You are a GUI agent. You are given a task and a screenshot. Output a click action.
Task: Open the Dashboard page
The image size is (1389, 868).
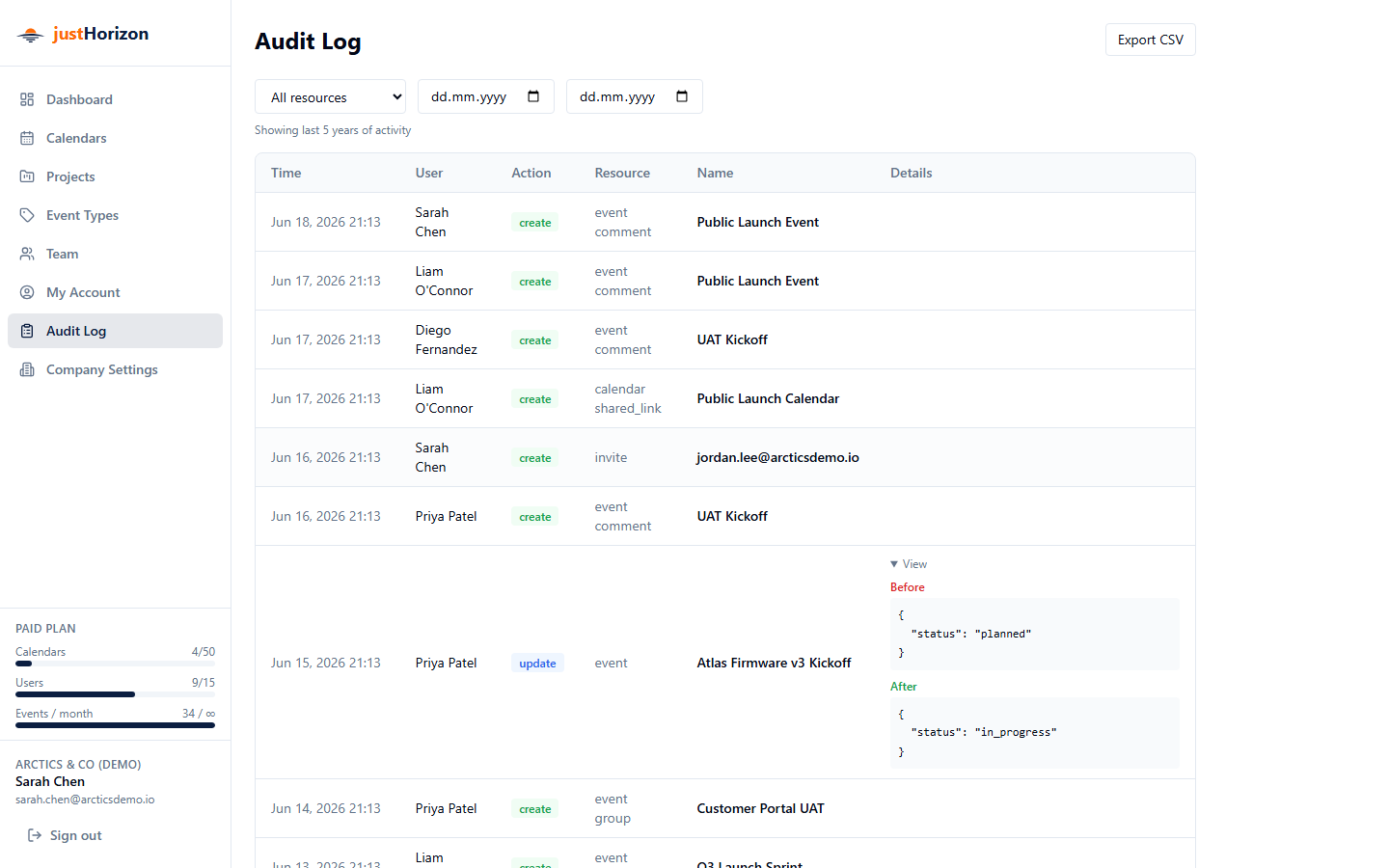pos(115,99)
